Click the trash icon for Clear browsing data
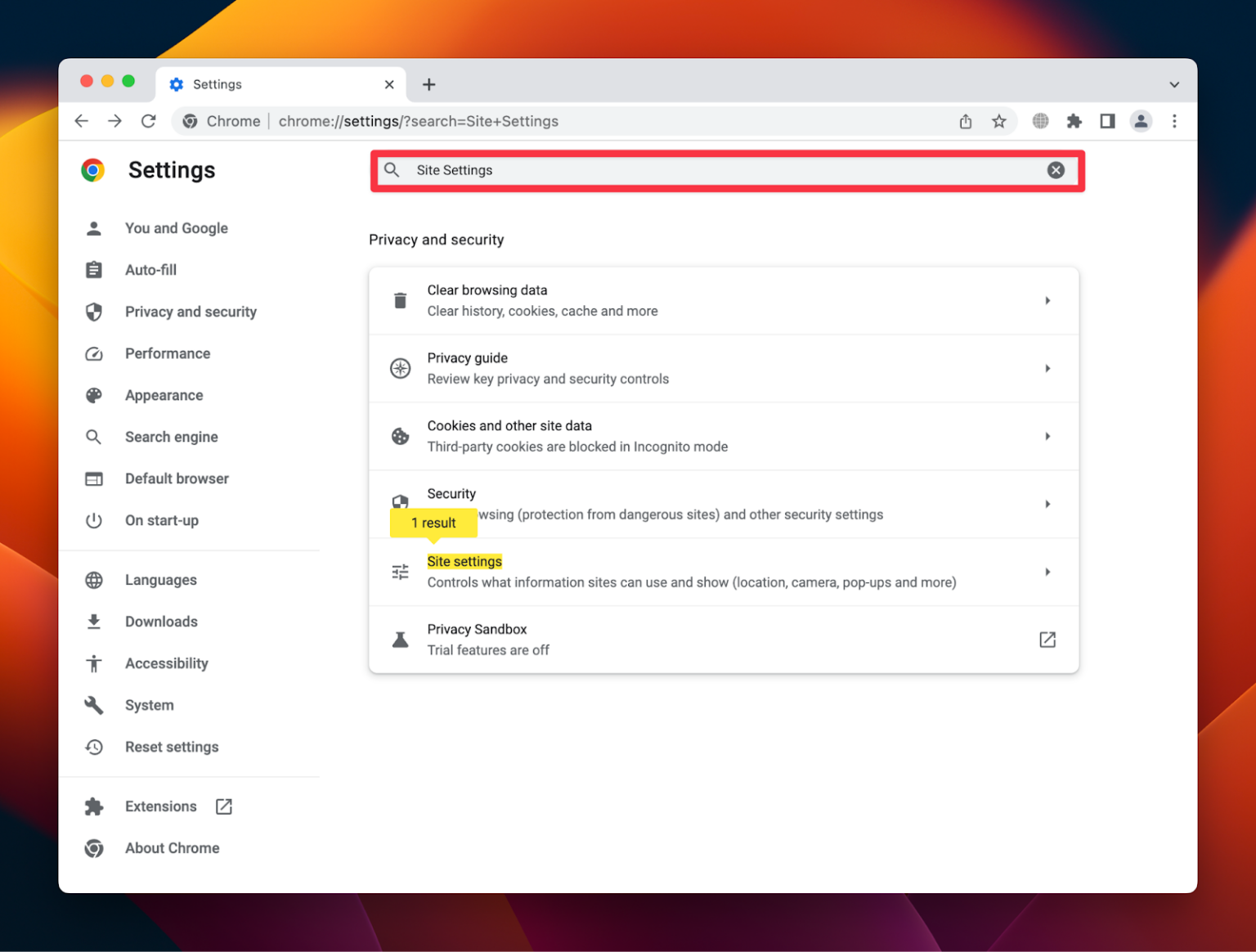The width and height of the screenshot is (1256, 952). pyautogui.click(x=400, y=300)
